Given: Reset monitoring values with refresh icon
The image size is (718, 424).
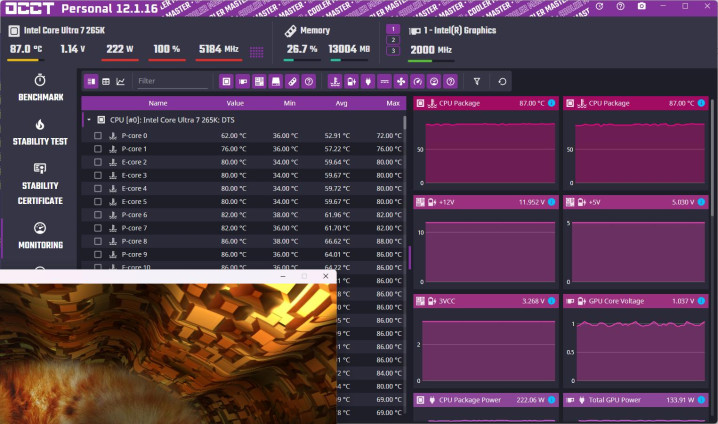Looking at the screenshot, I should [502, 81].
